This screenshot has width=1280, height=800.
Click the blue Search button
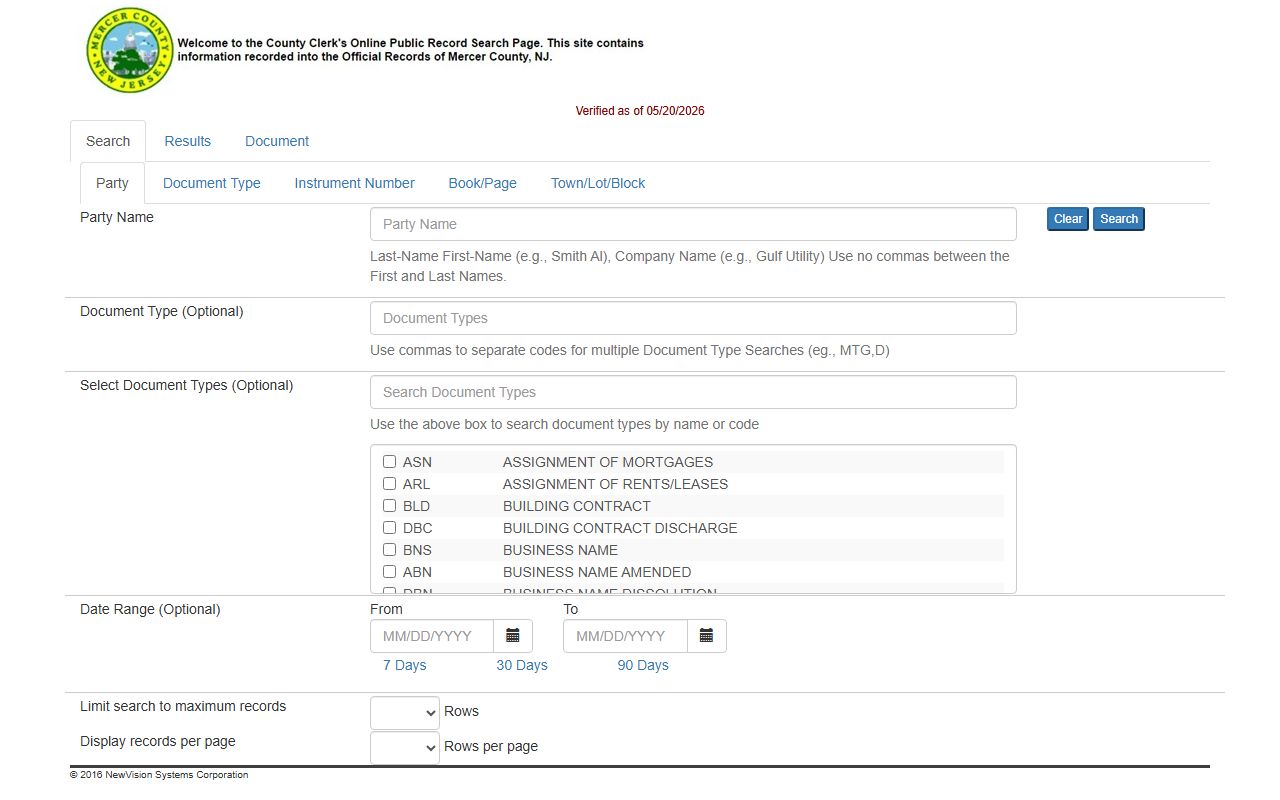pyautogui.click(x=1119, y=219)
